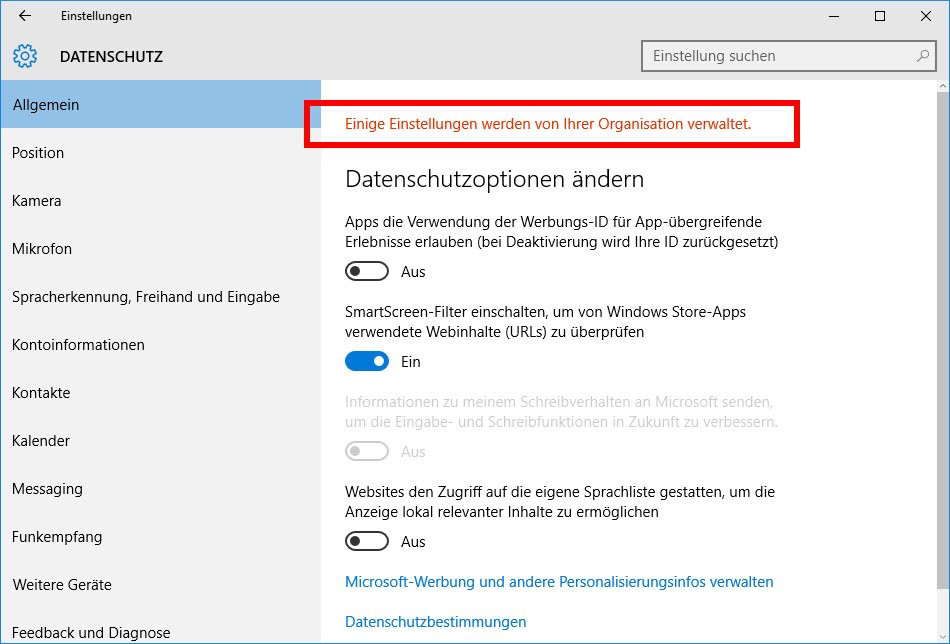The width and height of the screenshot is (950, 644).
Task: Select Kontoinformationen category
Action: (x=78, y=345)
